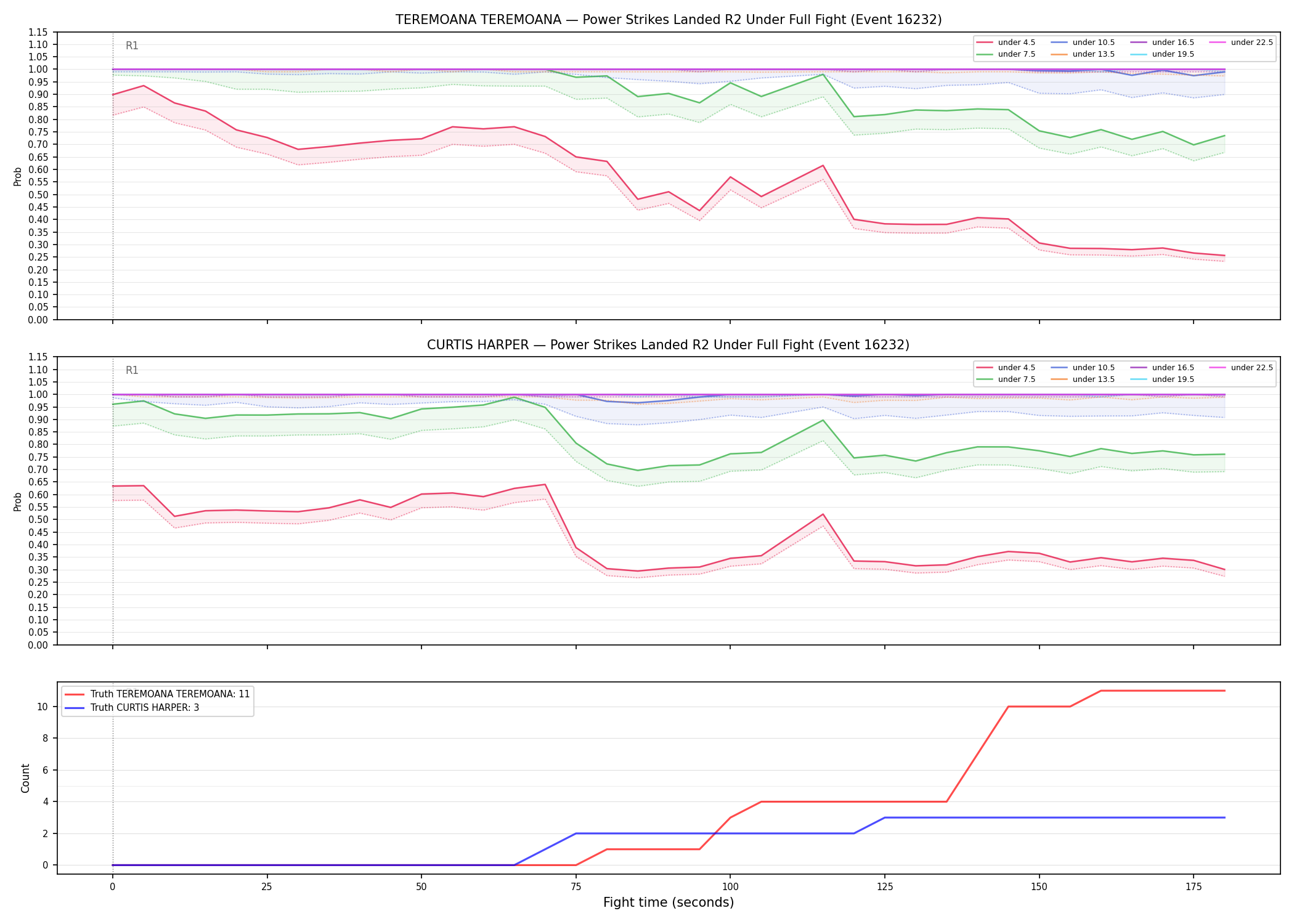Viewport: 1294px width, 924px height.
Task: Select 'under 22.5' in TEREMOANA chart legend
Action: pyautogui.click(x=1242, y=43)
